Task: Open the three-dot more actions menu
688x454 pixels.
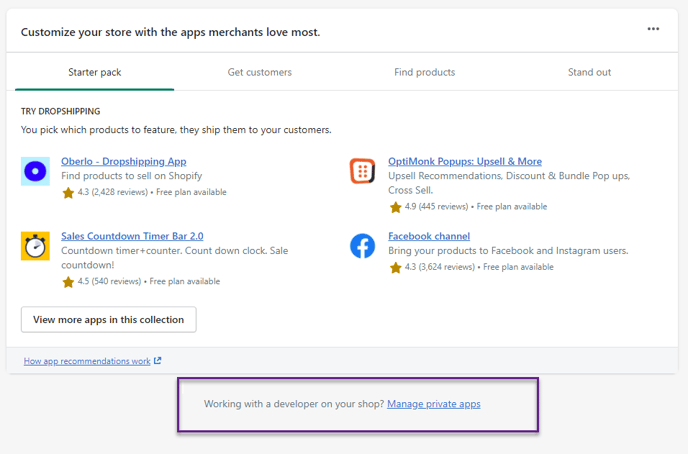Action: pyautogui.click(x=653, y=29)
